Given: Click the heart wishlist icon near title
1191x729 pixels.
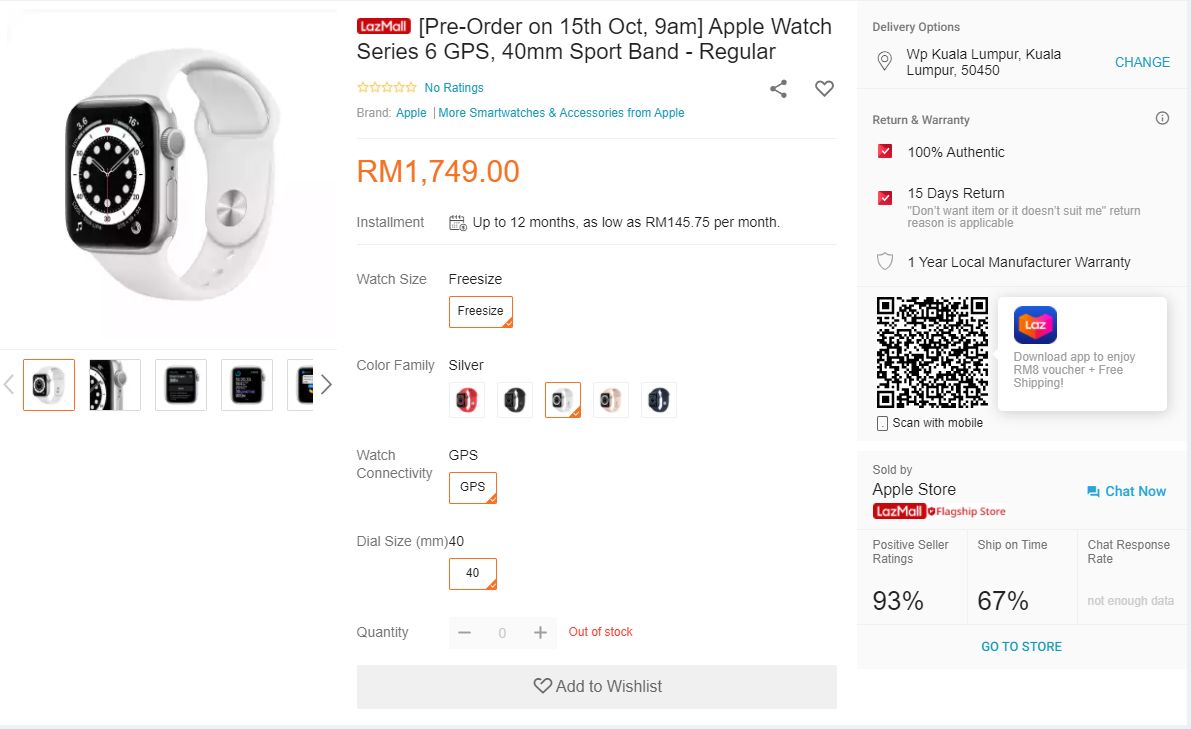Looking at the screenshot, I should (824, 89).
